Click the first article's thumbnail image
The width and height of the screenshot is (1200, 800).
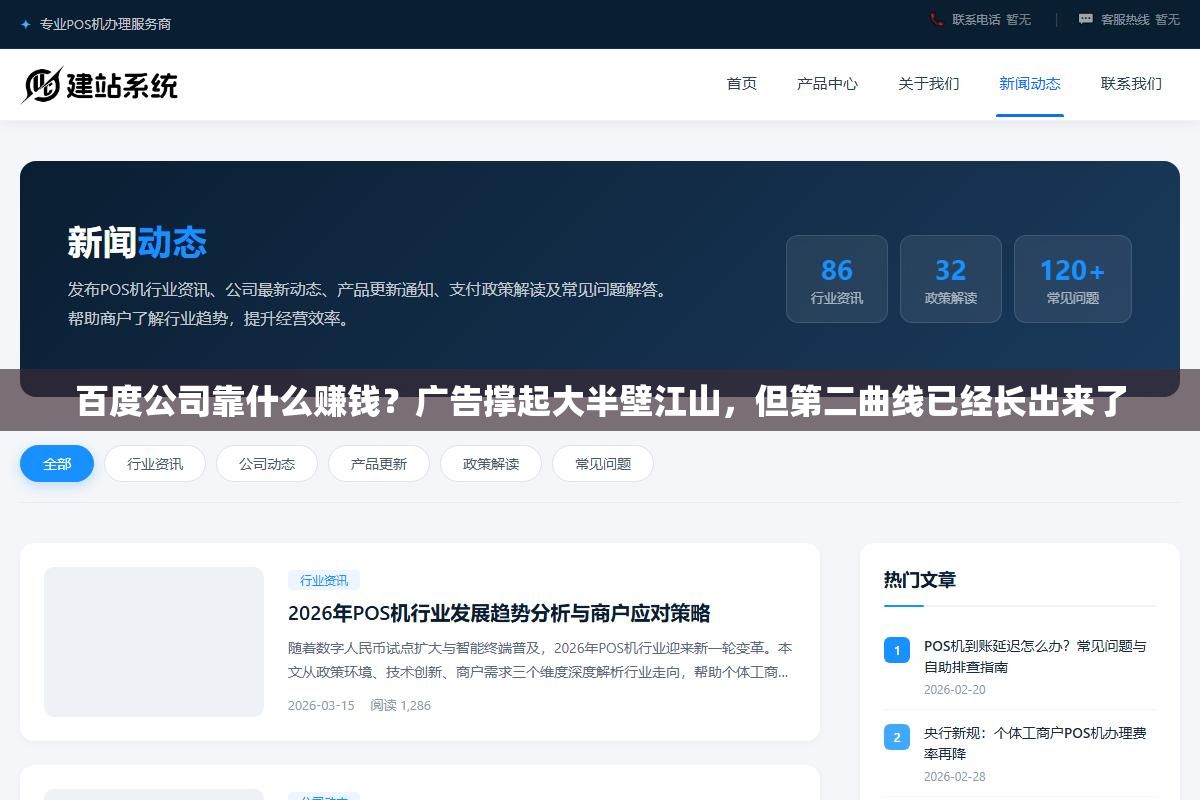tap(154, 642)
